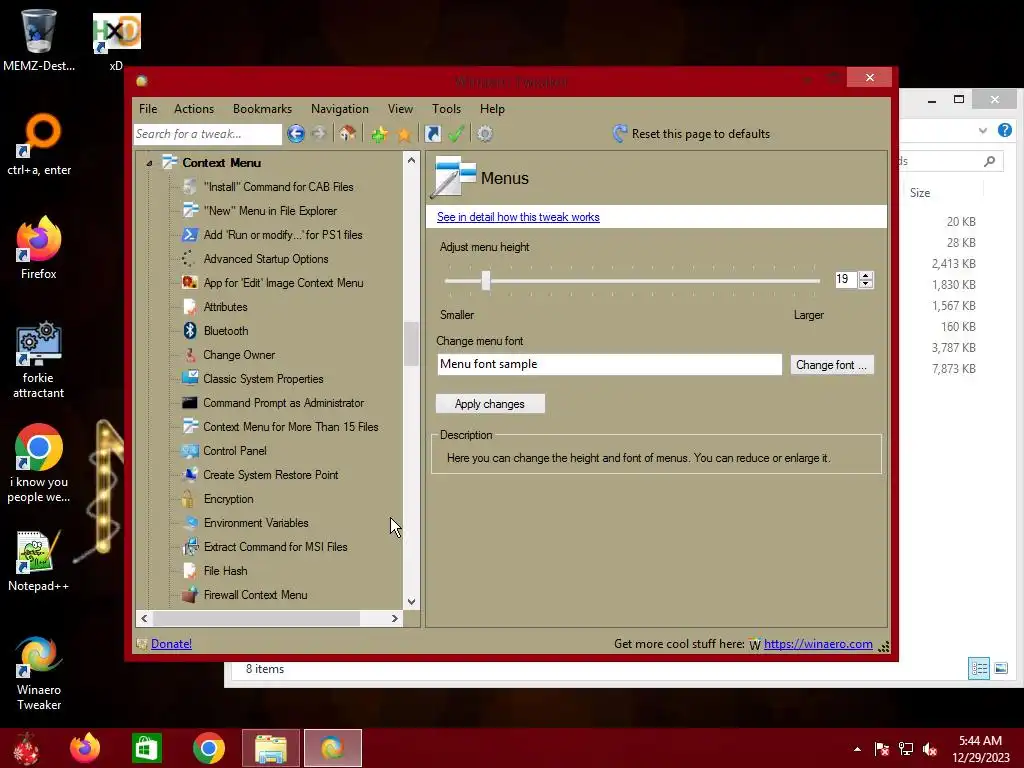Open bookmarks with the gold star icon
The width and height of the screenshot is (1024, 768).
point(404,135)
